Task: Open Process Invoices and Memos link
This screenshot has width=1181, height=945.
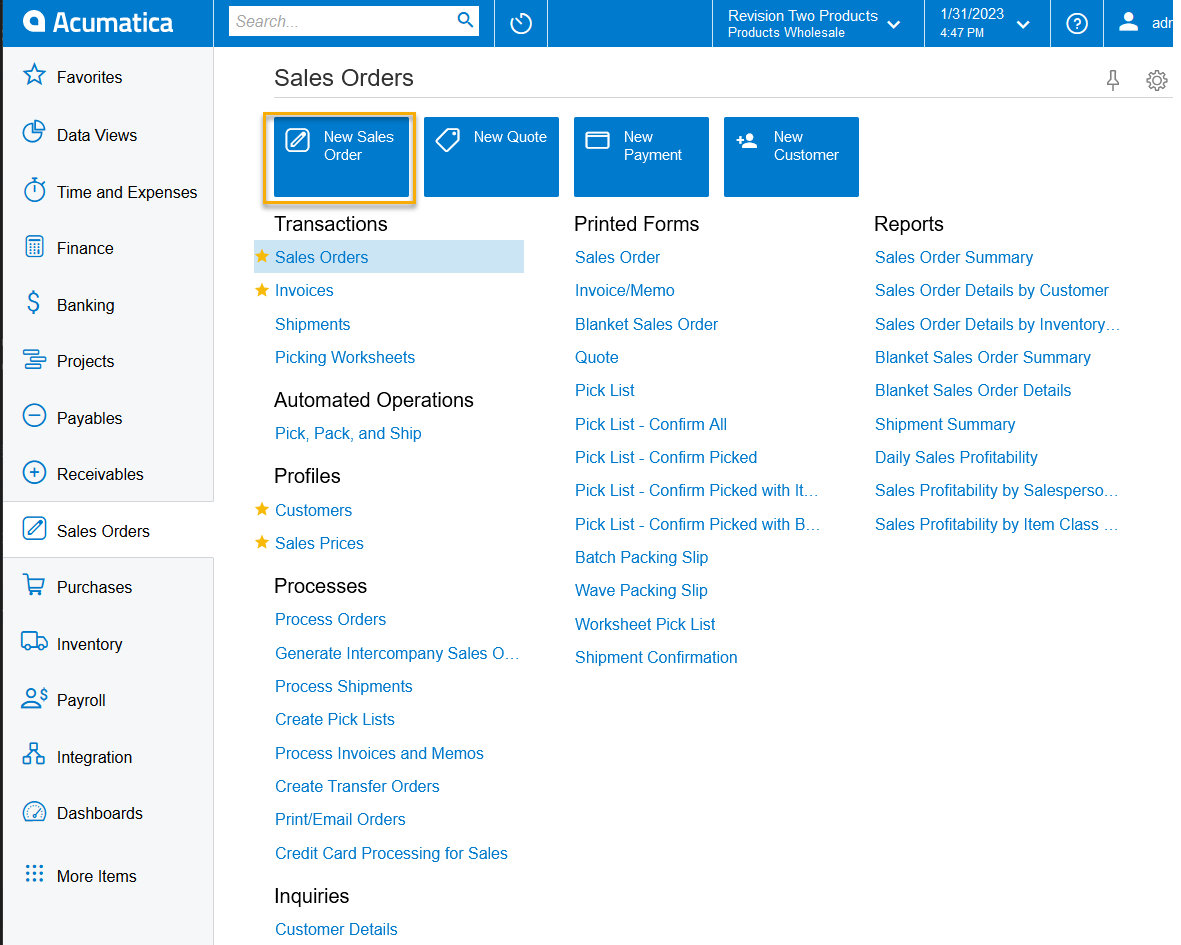Action: coord(379,754)
